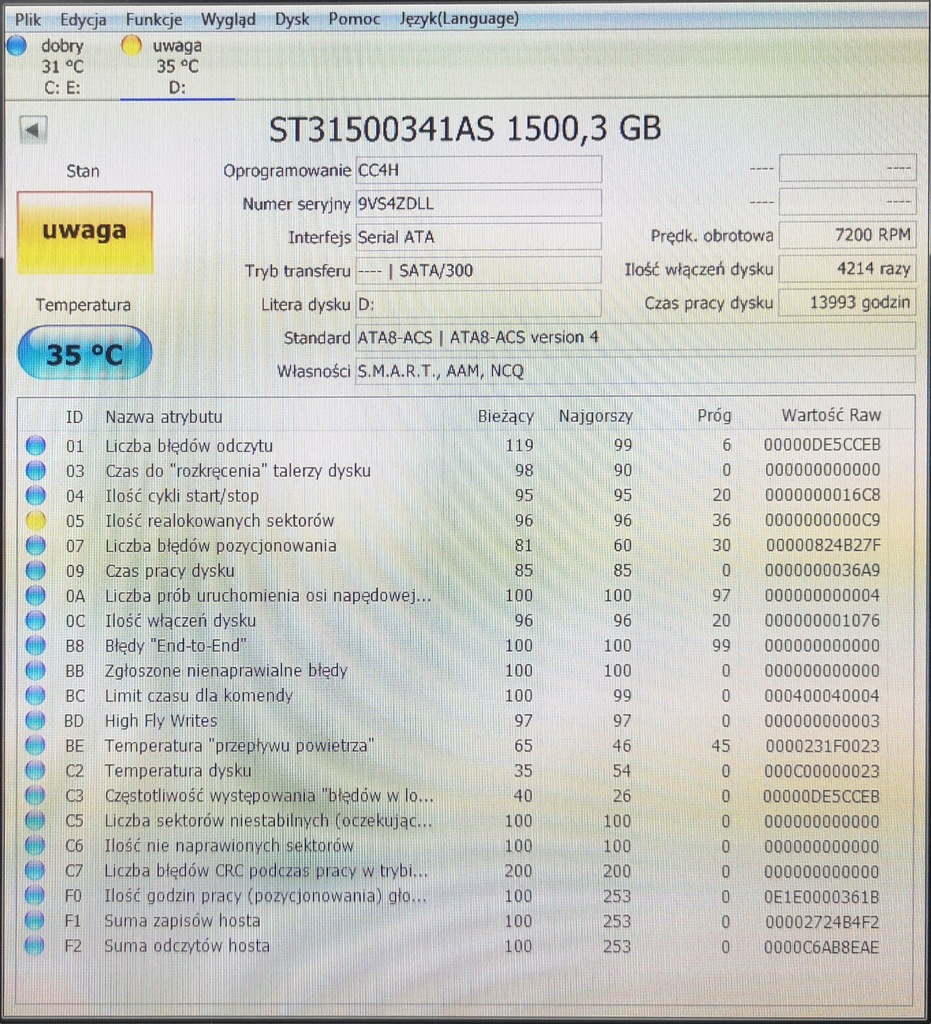
Task: Select the Suma odczytów hosta row
Action: [465, 946]
